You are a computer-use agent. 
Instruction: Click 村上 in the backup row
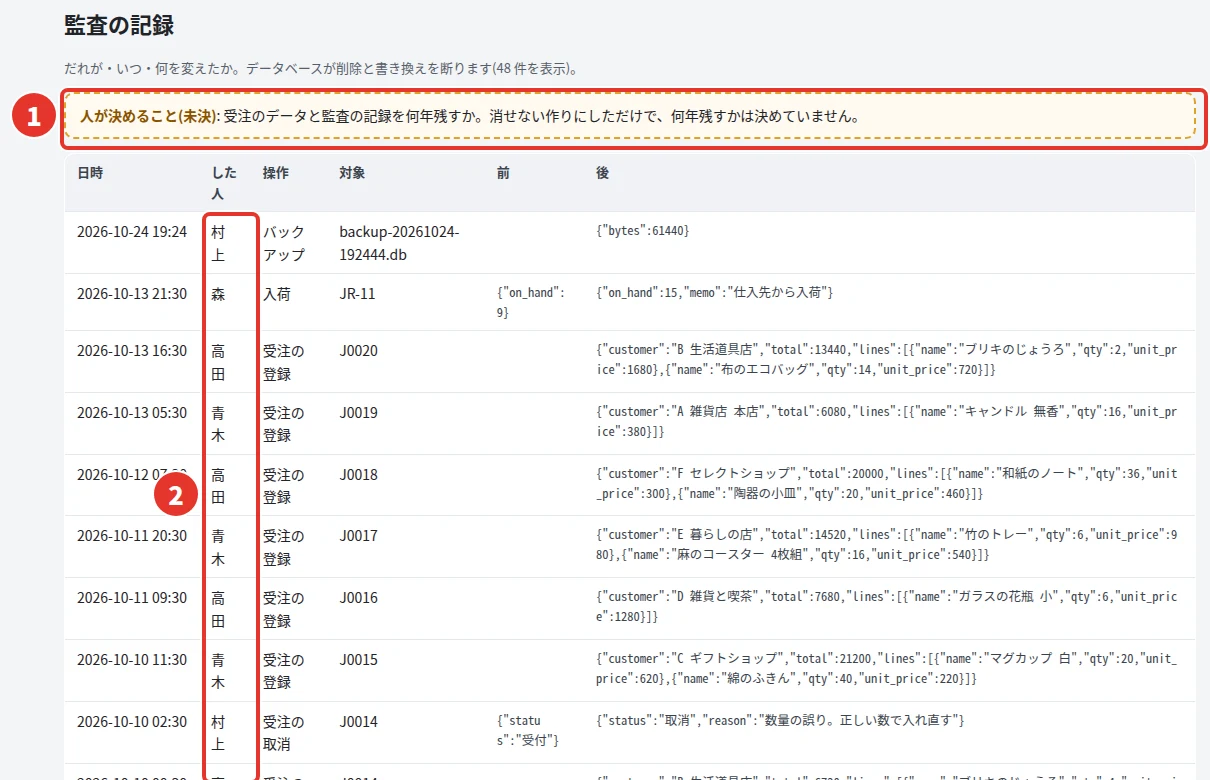pyautogui.click(x=218, y=243)
